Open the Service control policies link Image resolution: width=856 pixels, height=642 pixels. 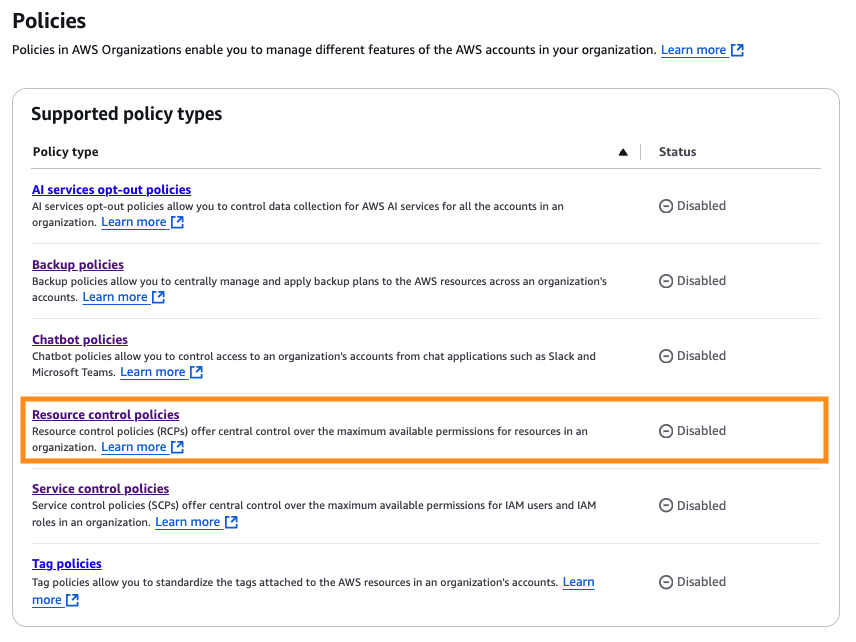[x=100, y=489]
